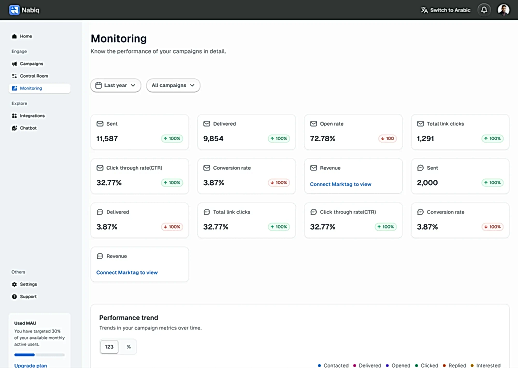Screen dimensions: 518x368
Task: Click the red badge on Open rate card
Action: tap(387, 139)
